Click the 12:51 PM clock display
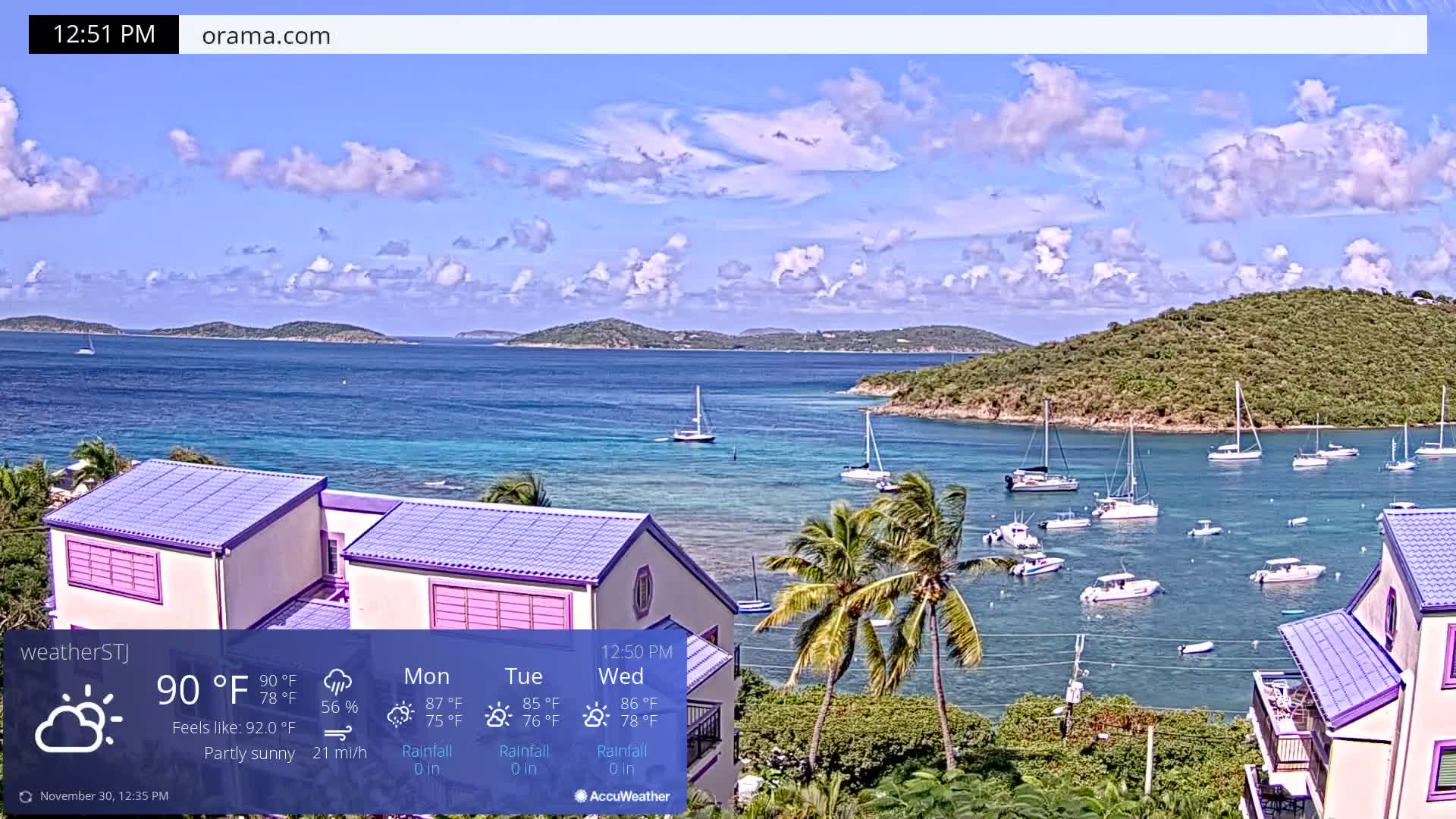The width and height of the screenshot is (1456, 819). pyautogui.click(x=103, y=34)
